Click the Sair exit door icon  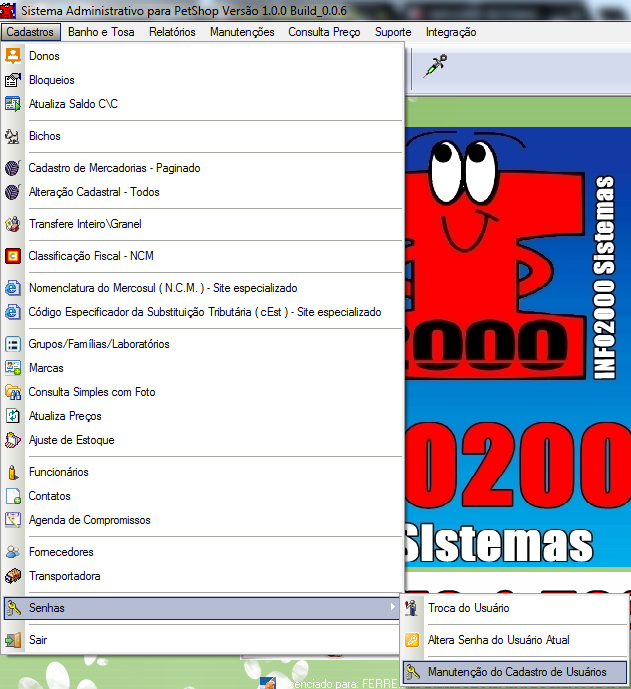pyautogui.click(x=13, y=640)
